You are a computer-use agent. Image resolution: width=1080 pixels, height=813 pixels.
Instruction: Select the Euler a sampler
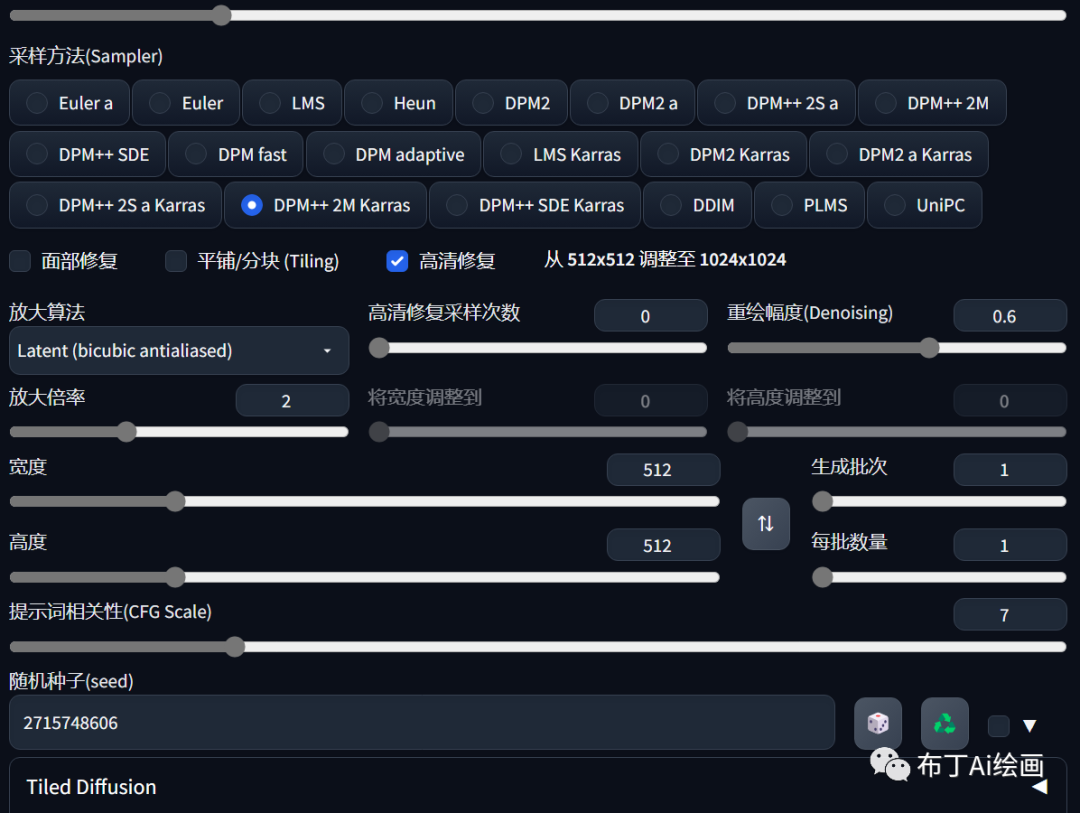(x=69, y=103)
